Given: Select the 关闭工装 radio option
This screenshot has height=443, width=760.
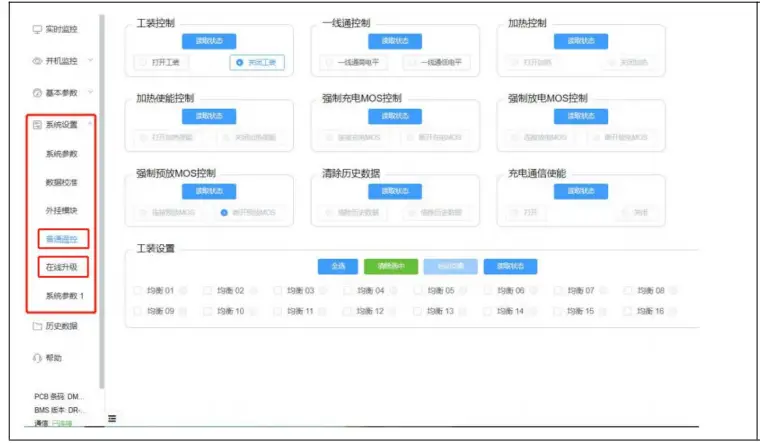Looking at the screenshot, I should [257, 63].
